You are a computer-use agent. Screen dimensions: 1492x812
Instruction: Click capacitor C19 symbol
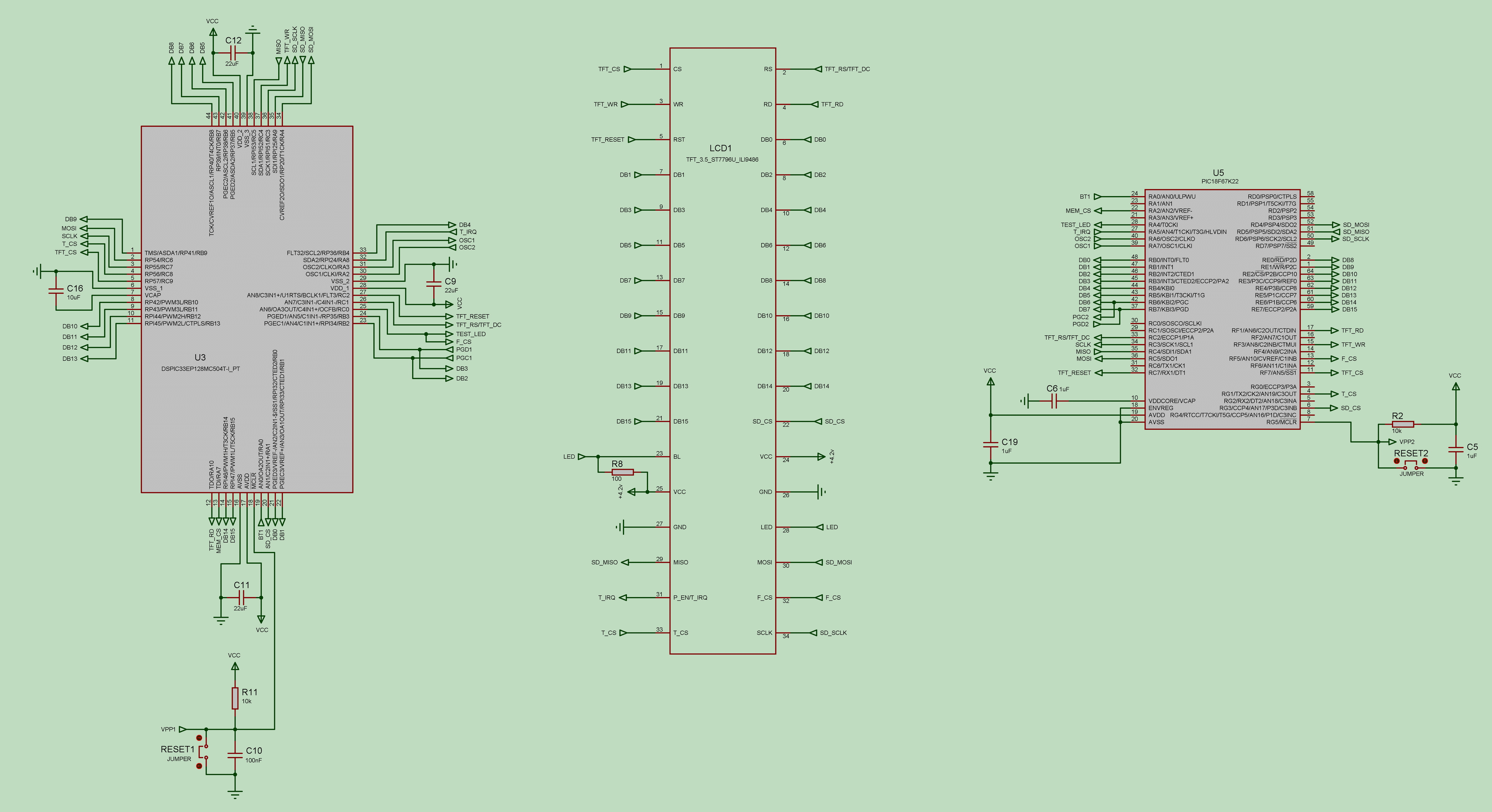[x=990, y=445]
